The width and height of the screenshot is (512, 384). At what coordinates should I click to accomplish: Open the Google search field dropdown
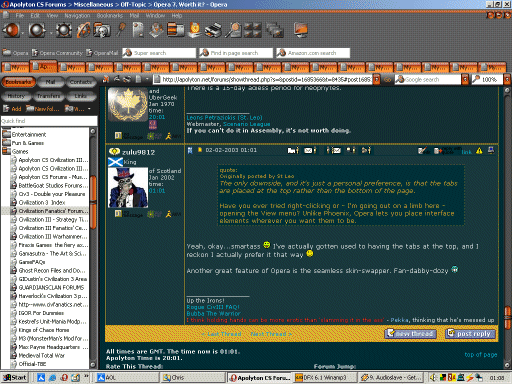pos(465,80)
